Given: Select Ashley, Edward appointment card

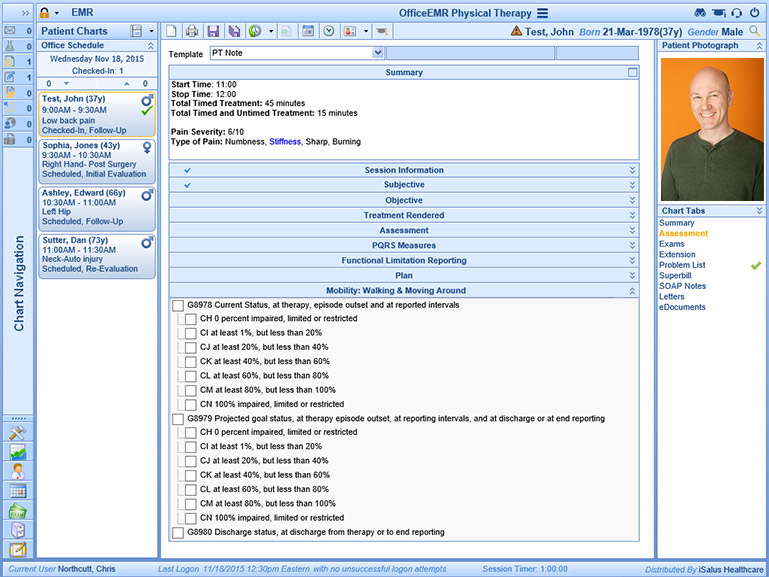Looking at the screenshot, I should pyautogui.click(x=97, y=208).
